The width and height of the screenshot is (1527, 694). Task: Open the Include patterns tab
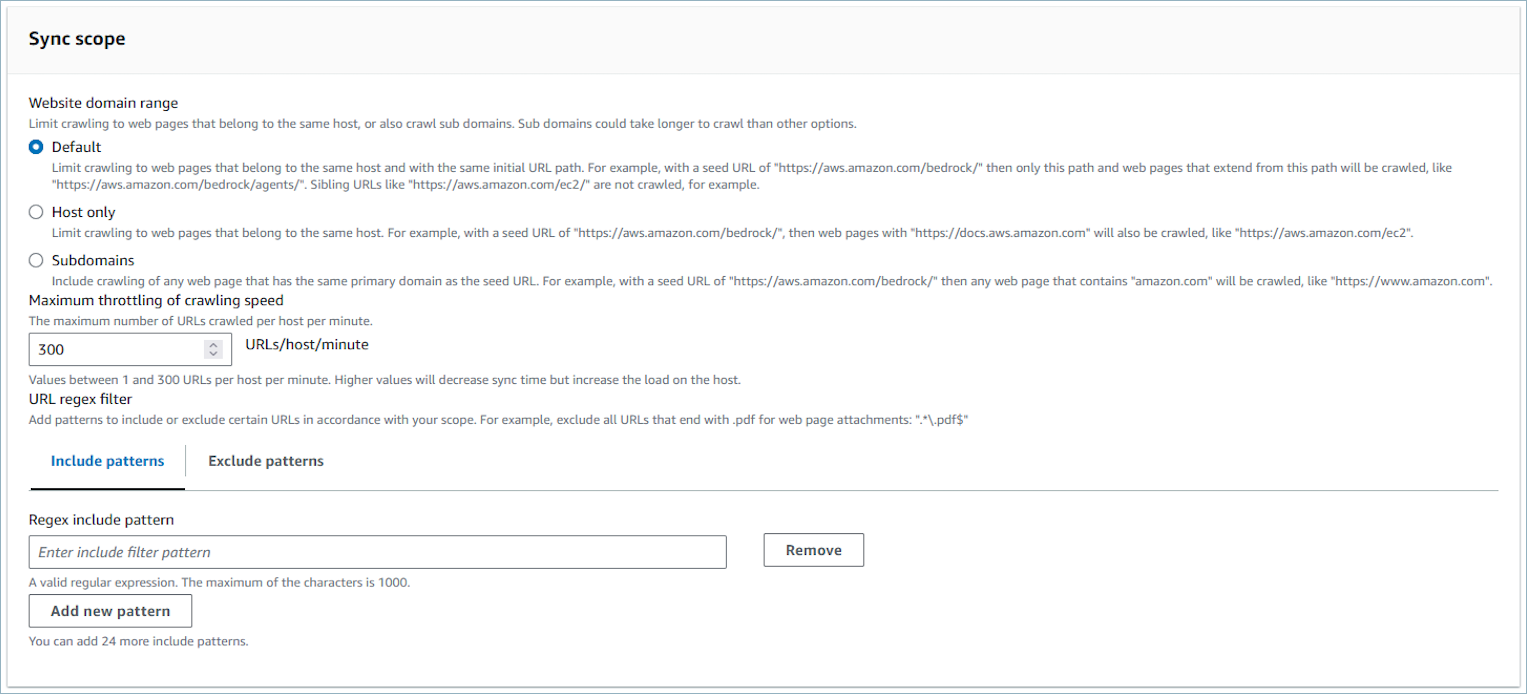pos(107,461)
